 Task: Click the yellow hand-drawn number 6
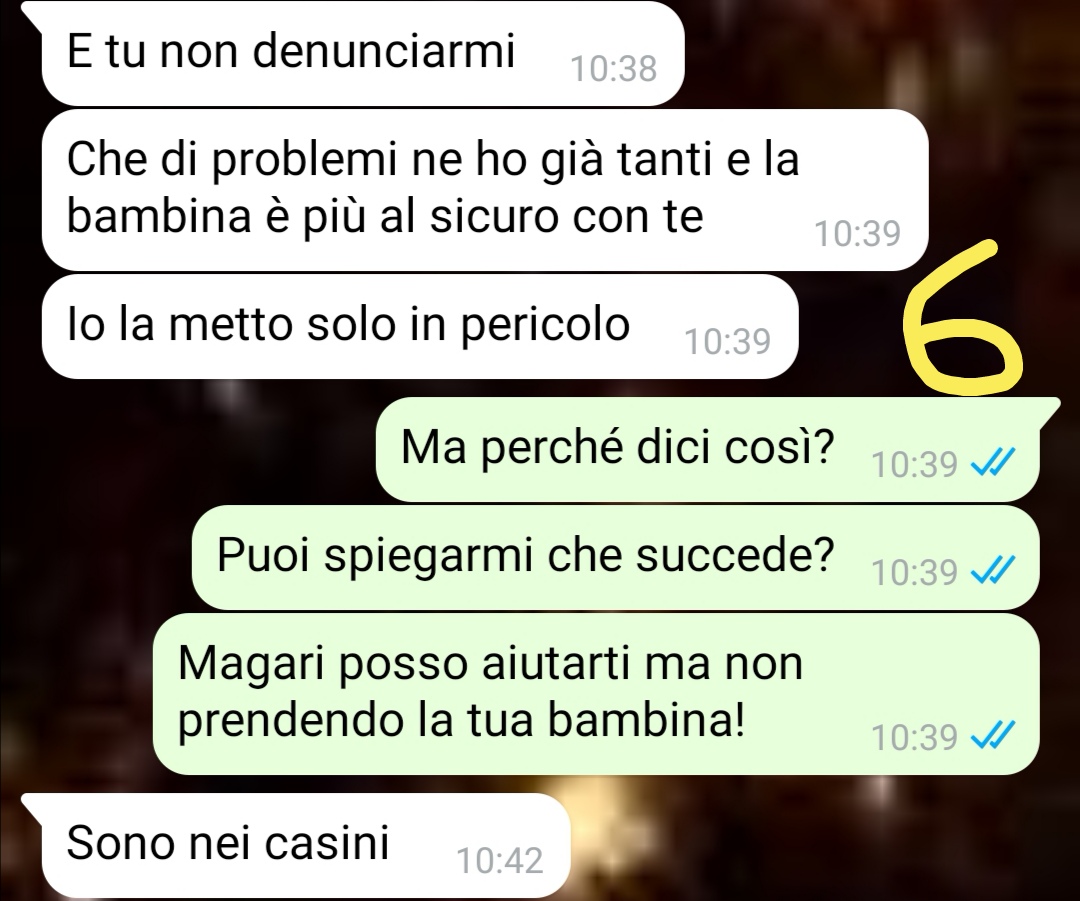pyautogui.click(x=964, y=318)
